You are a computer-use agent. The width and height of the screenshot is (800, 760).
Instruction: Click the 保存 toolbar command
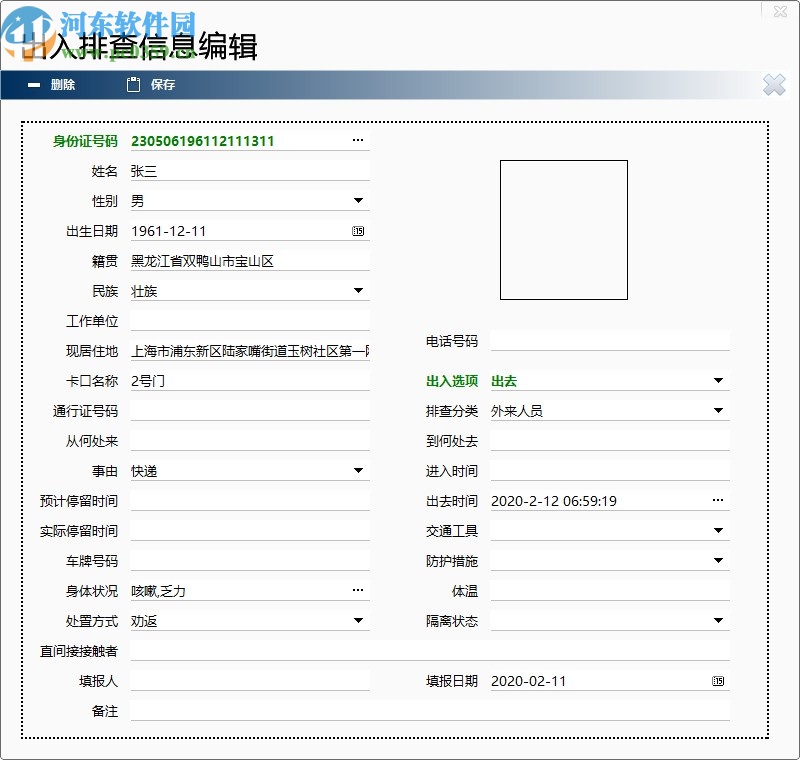163,85
